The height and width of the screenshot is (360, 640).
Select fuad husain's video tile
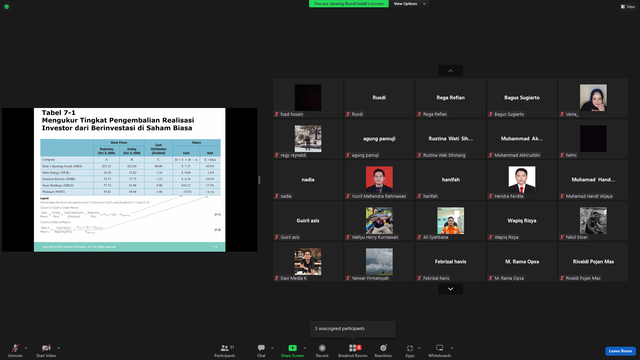coord(308,98)
